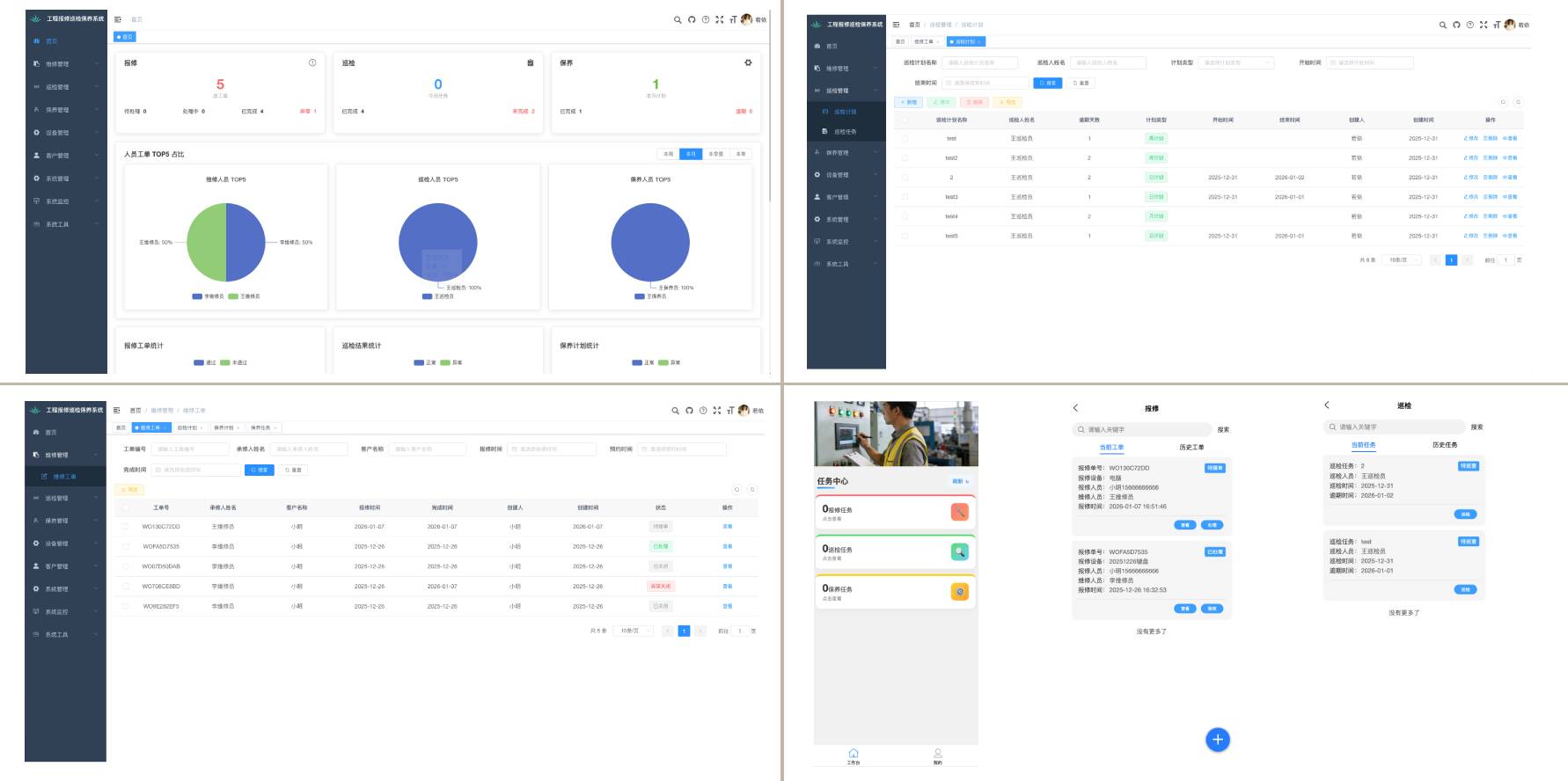This screenshot has width=1568, height=781.
Task: Tap back arrow on mobile 巡检 screen
Action: pyautogui.click(x=1327, y=405)
